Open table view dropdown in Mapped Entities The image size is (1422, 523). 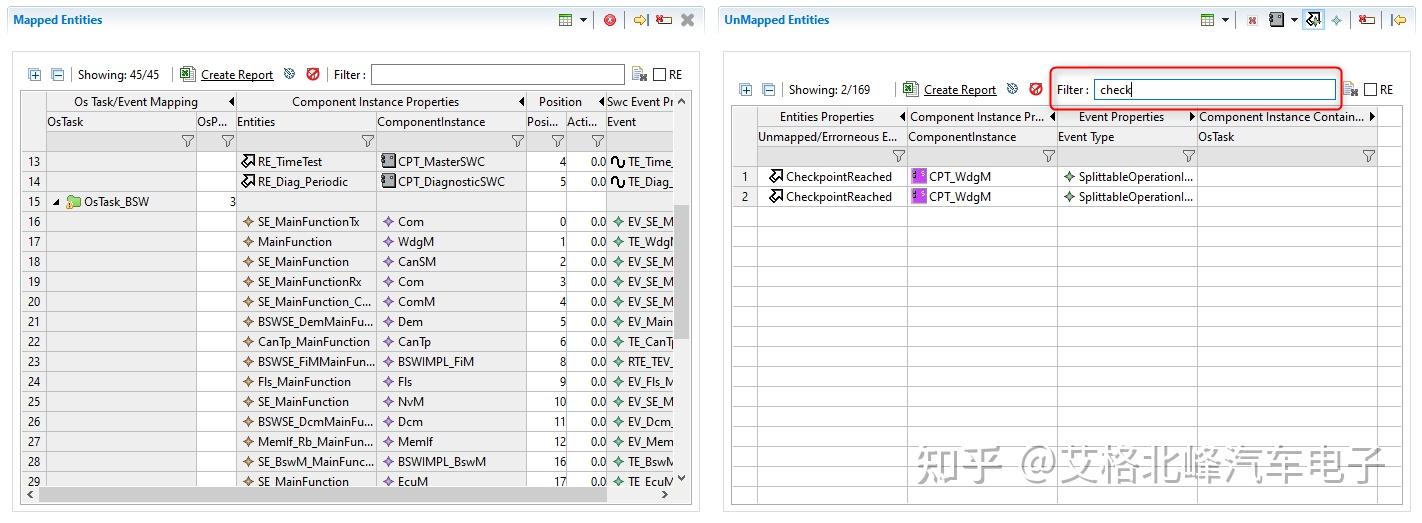coord(584,20)
